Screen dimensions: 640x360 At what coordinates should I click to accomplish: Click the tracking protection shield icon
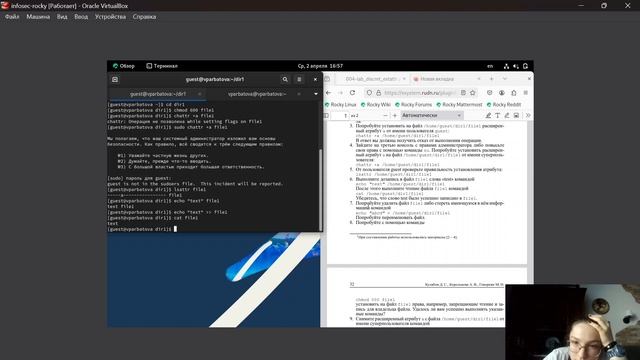point(369,93)
